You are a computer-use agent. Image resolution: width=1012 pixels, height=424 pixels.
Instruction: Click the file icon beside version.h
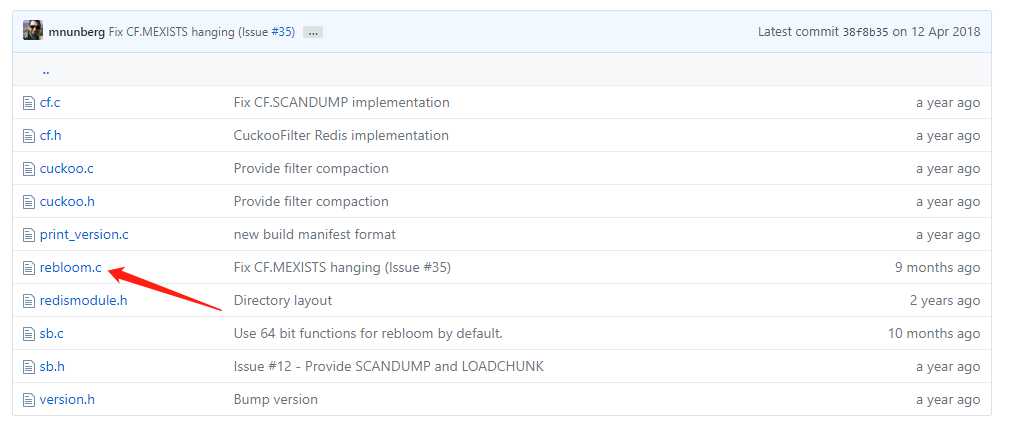tap(28, 399)
